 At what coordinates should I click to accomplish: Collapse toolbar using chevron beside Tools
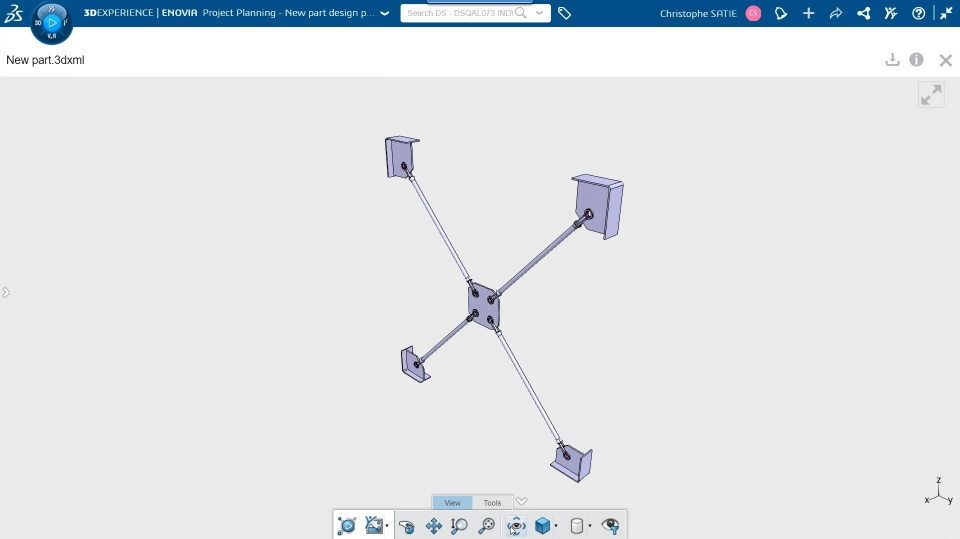(521, 502)
